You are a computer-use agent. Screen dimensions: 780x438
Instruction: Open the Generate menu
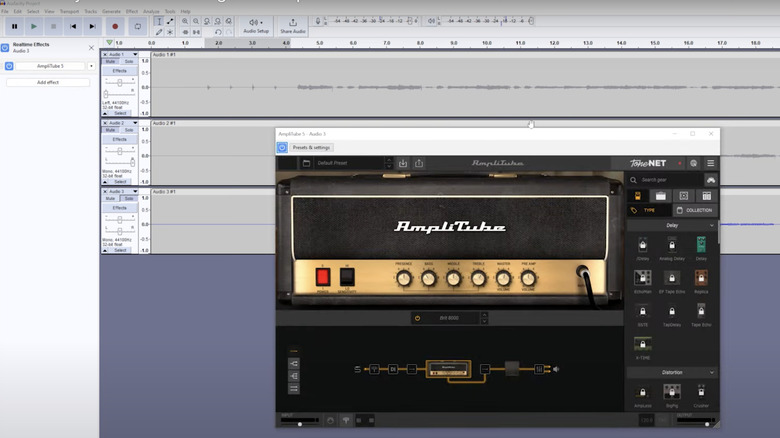click(x=110, y=11)
